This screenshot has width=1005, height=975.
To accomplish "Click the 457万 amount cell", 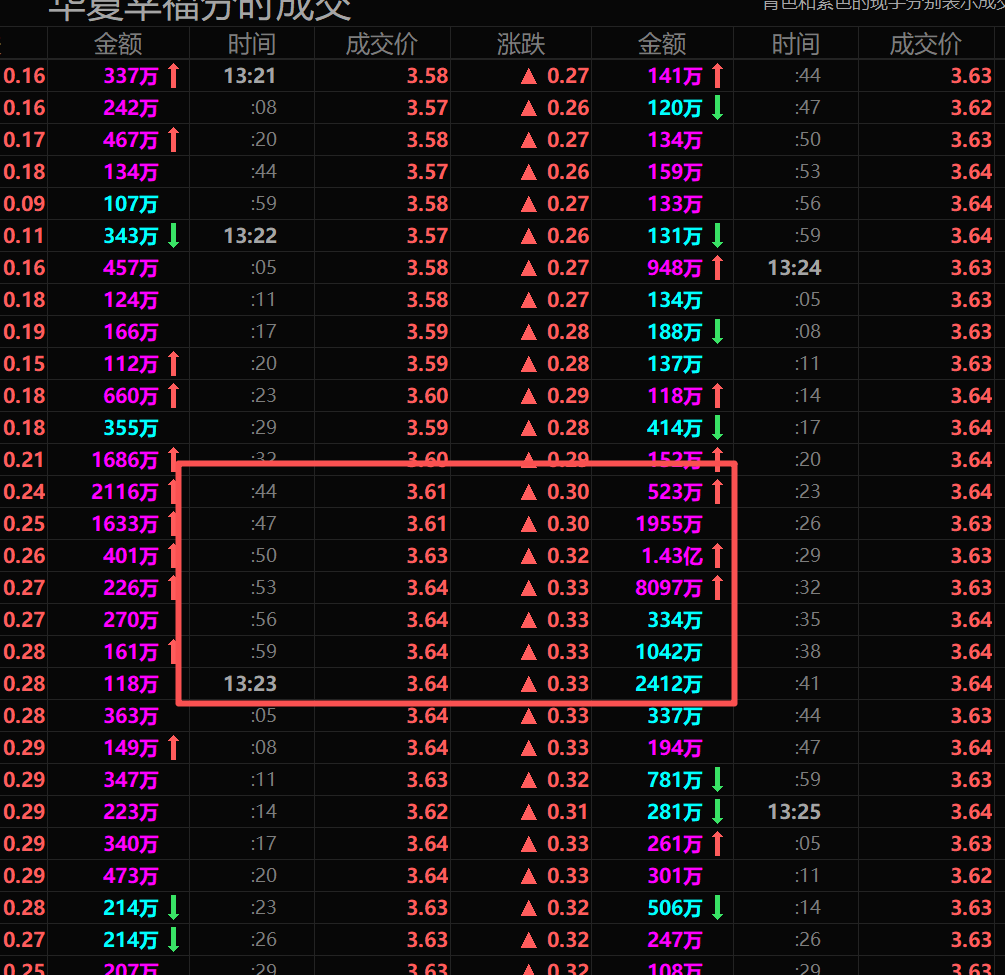I will pos(131,268).
